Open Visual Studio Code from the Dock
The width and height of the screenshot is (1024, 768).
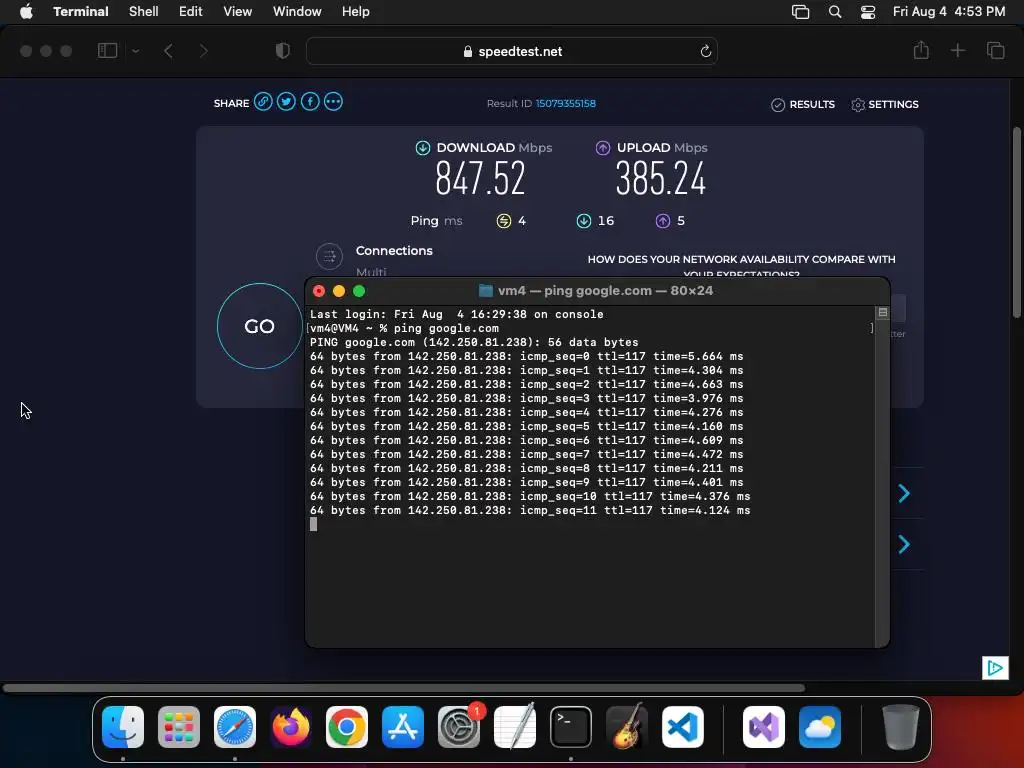click(x=683, y=727)
